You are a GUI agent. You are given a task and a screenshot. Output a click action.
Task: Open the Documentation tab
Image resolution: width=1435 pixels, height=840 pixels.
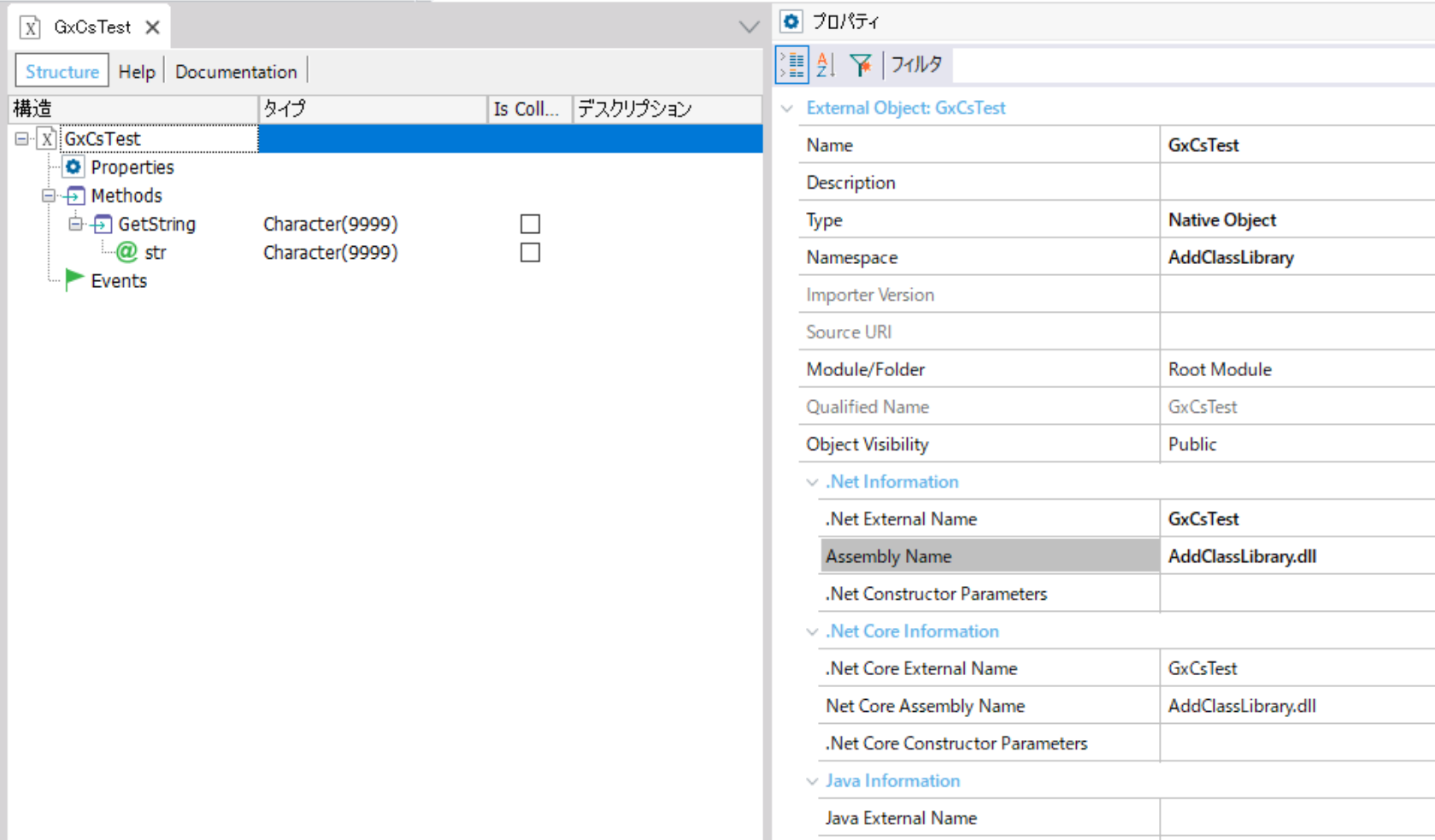[236, 71]
